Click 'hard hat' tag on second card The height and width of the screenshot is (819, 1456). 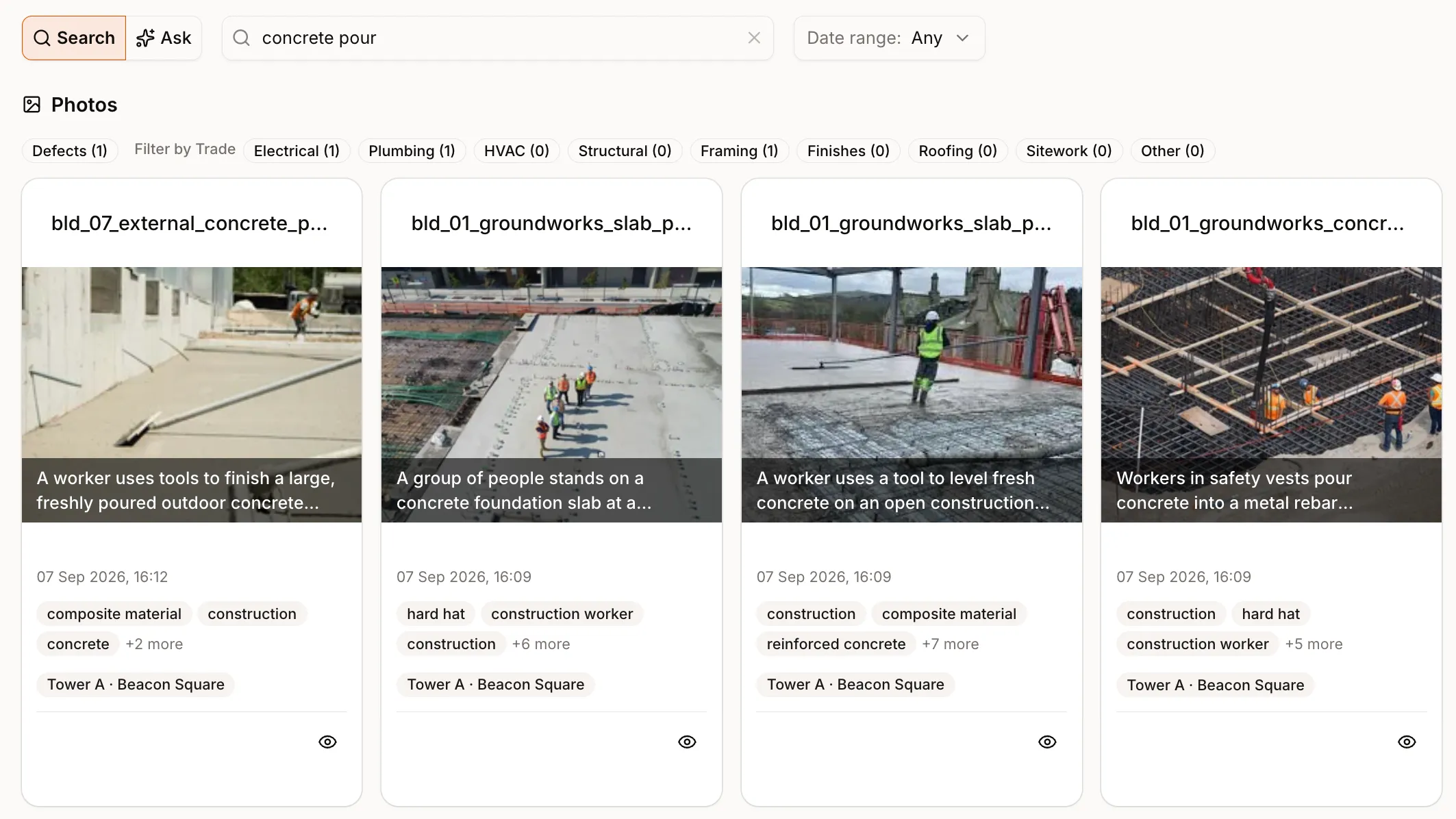(436, 614)
